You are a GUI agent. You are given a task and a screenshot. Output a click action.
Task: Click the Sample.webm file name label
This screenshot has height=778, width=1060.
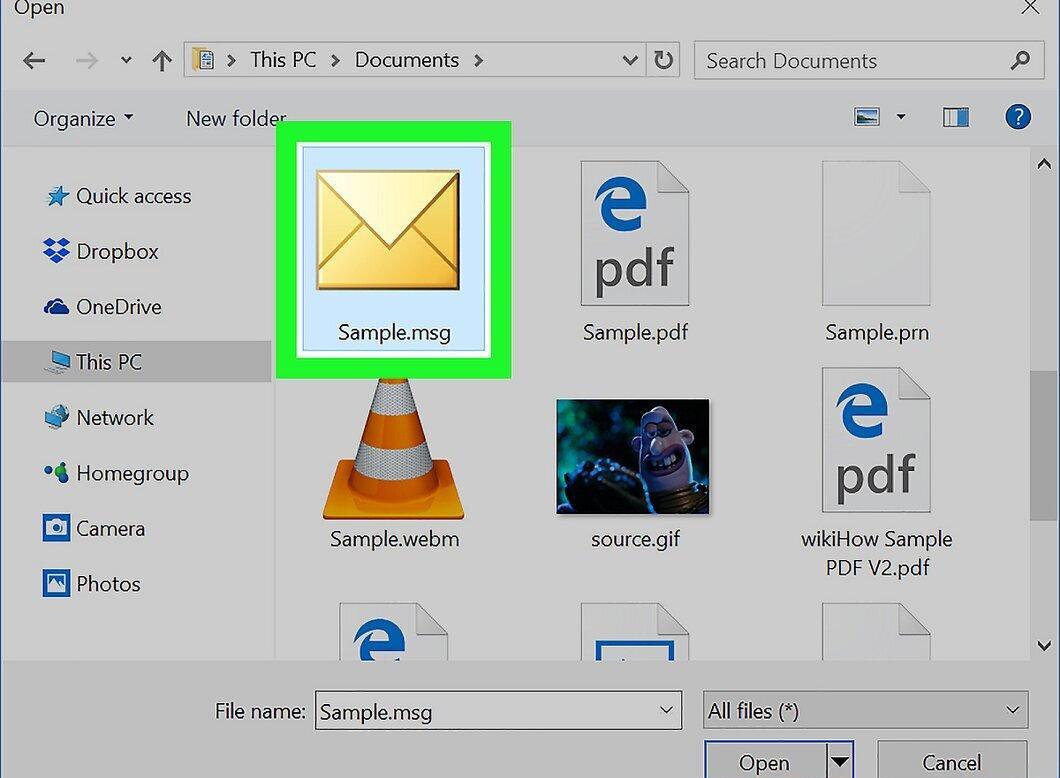[395, 539]
